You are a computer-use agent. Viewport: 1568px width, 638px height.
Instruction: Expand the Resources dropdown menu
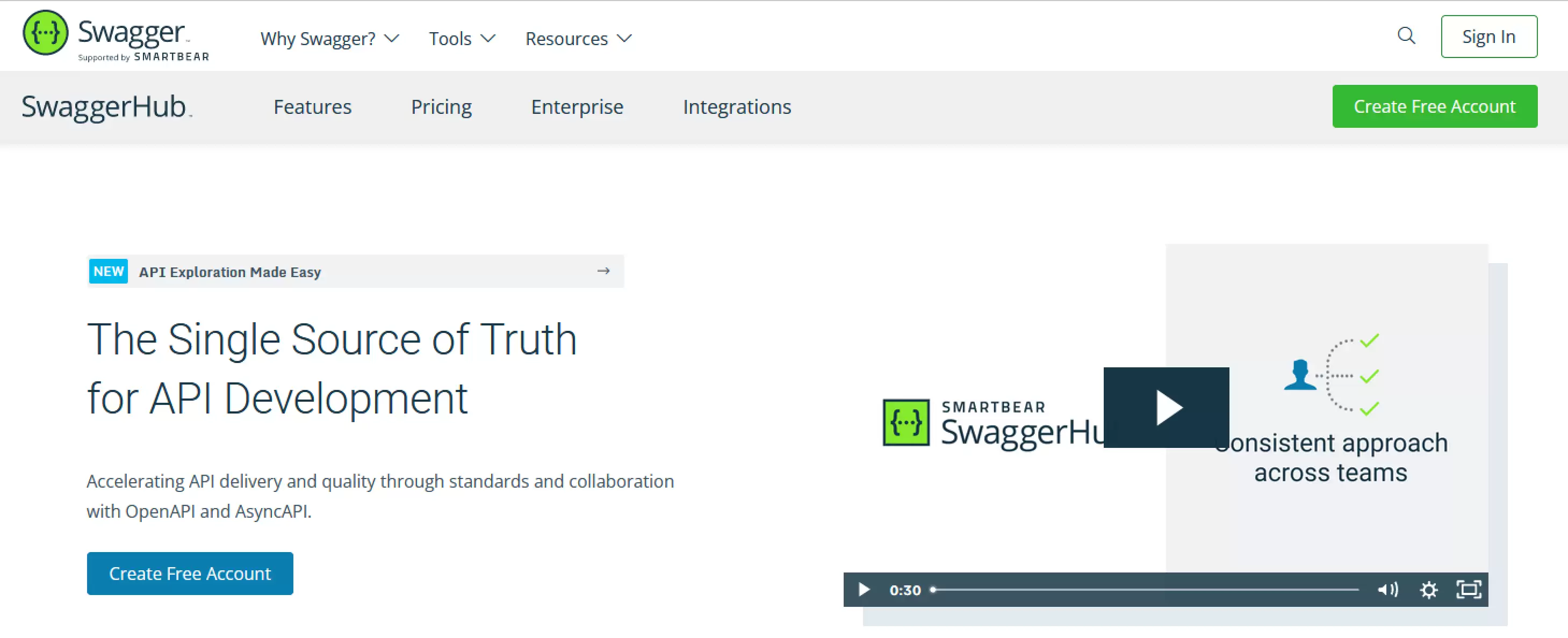[x=579, y=38]
